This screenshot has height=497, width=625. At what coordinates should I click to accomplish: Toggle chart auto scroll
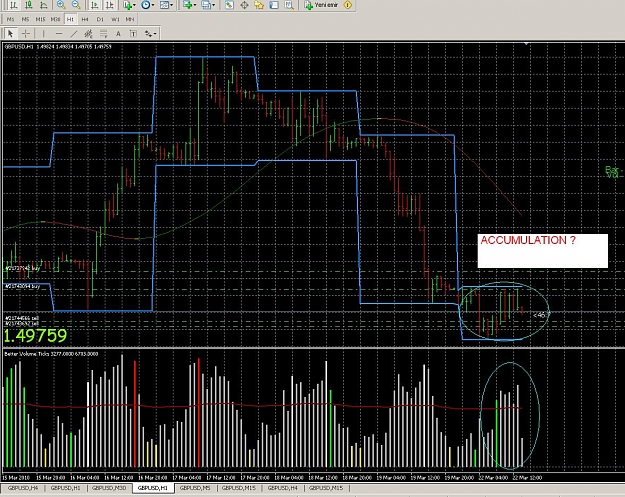(94, 5)
